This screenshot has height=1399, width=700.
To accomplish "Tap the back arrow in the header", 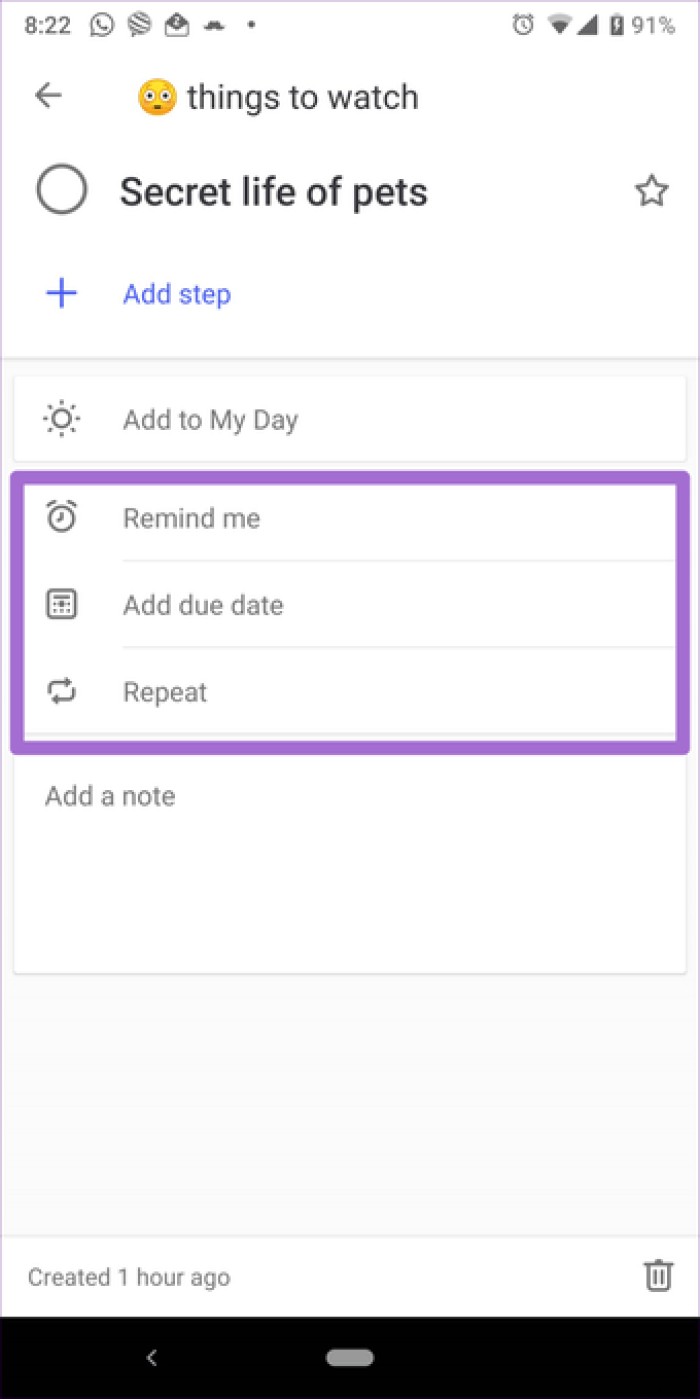I will (x=47, y=95).
